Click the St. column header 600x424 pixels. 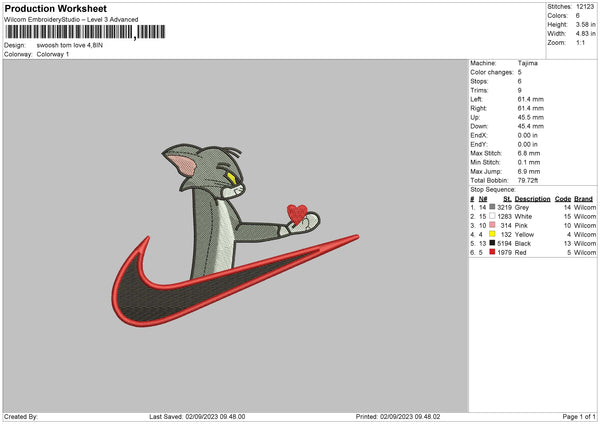coord(507,199)
